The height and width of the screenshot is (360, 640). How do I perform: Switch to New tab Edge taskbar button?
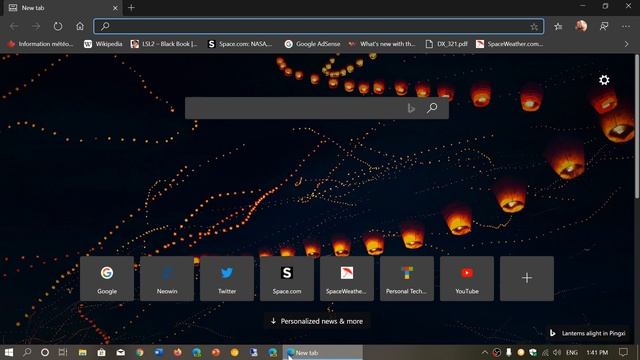click(322, 352)
